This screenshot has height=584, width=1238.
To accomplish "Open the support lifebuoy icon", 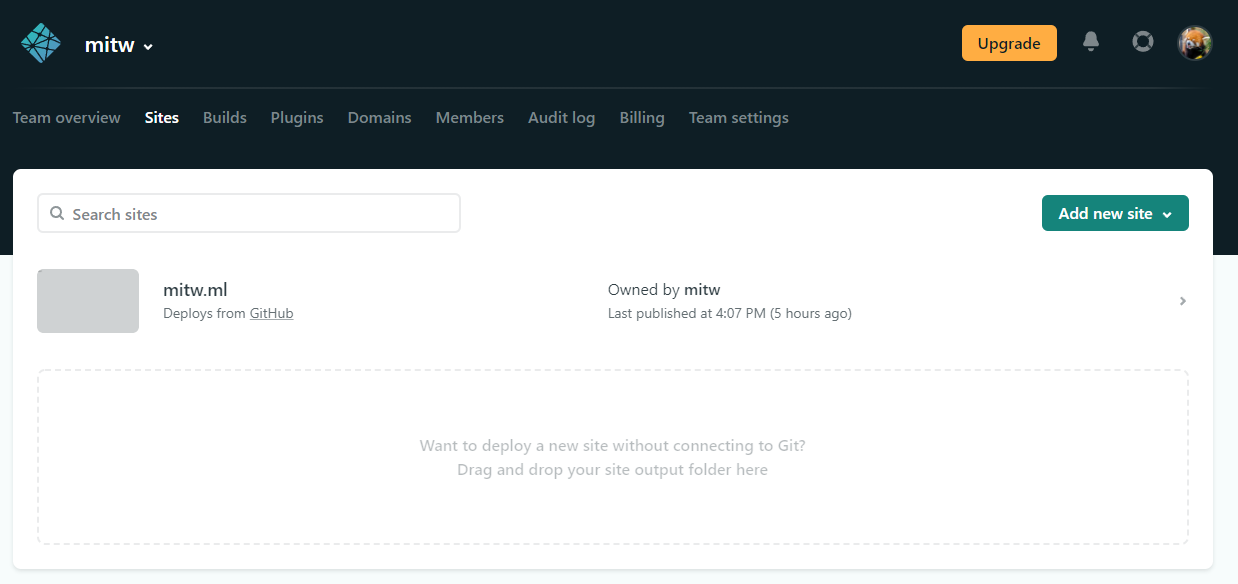I will click(x=1142, y=42).
